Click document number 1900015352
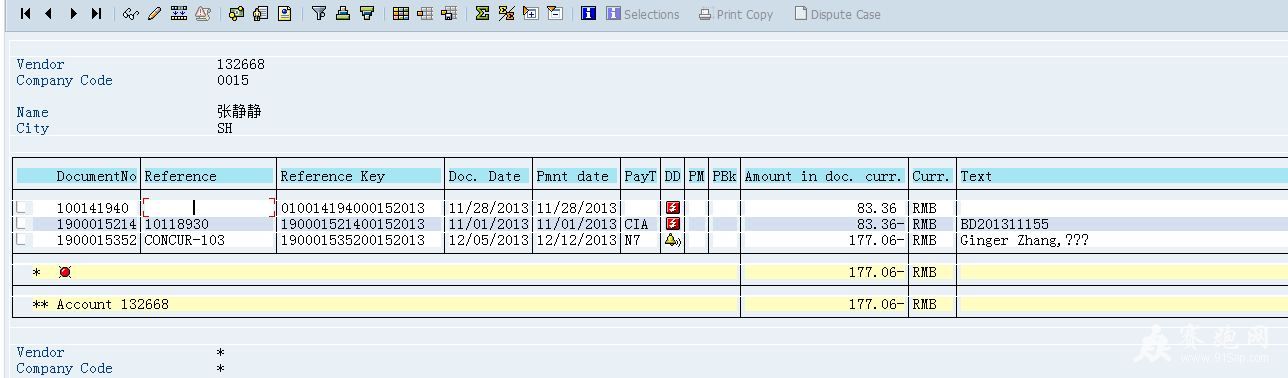The image size is (1288, 378). (96, 240)
